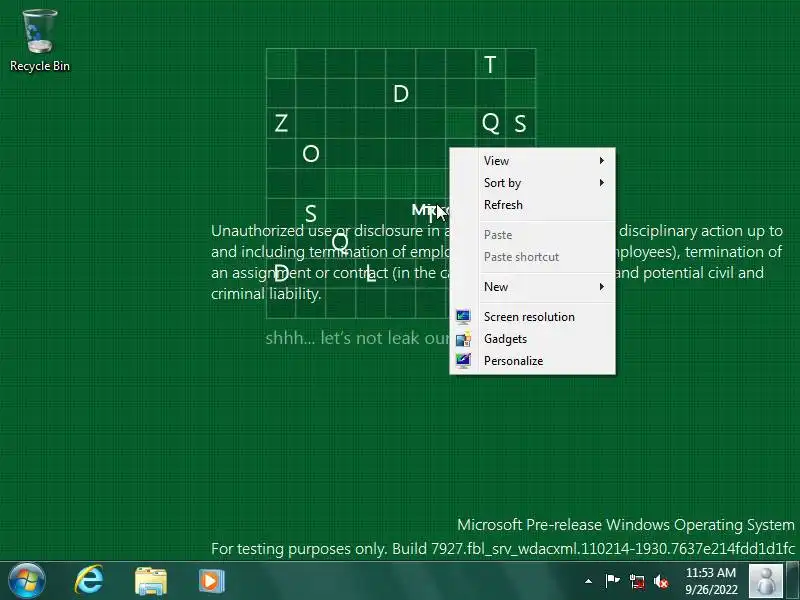Open the Sort by submenu

(x=533, y=183)
